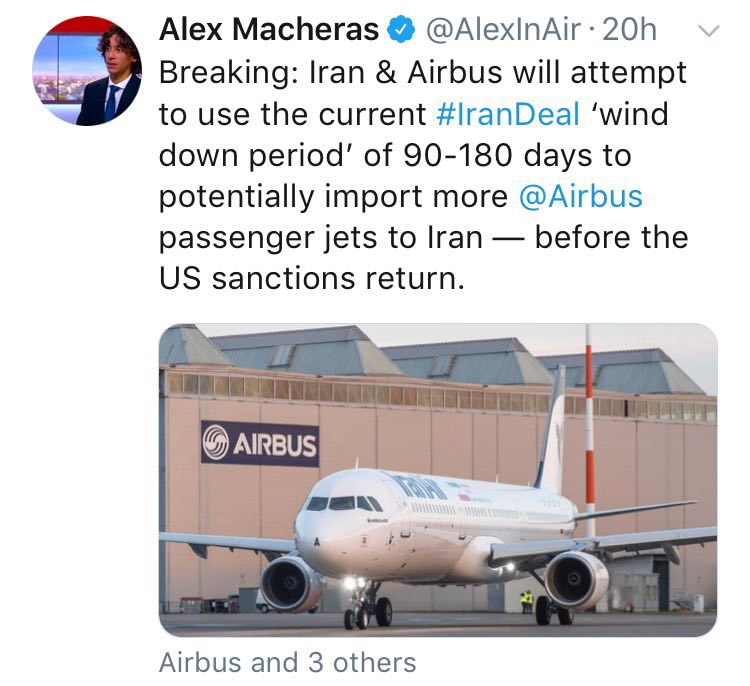Open the @AlexInAir handle
Image resolution: width=750 pixels, height=686 pixels.
503,31
